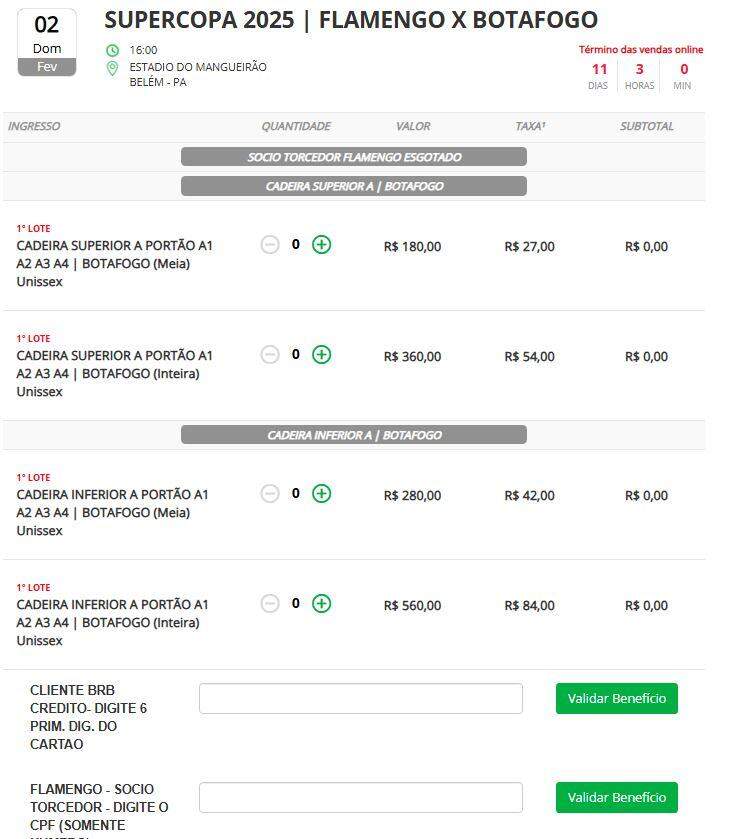The image size is (743, 839).
Task: Expand Socio Torcedor Flamengo Esgotado section
Action: click(354, 157)
